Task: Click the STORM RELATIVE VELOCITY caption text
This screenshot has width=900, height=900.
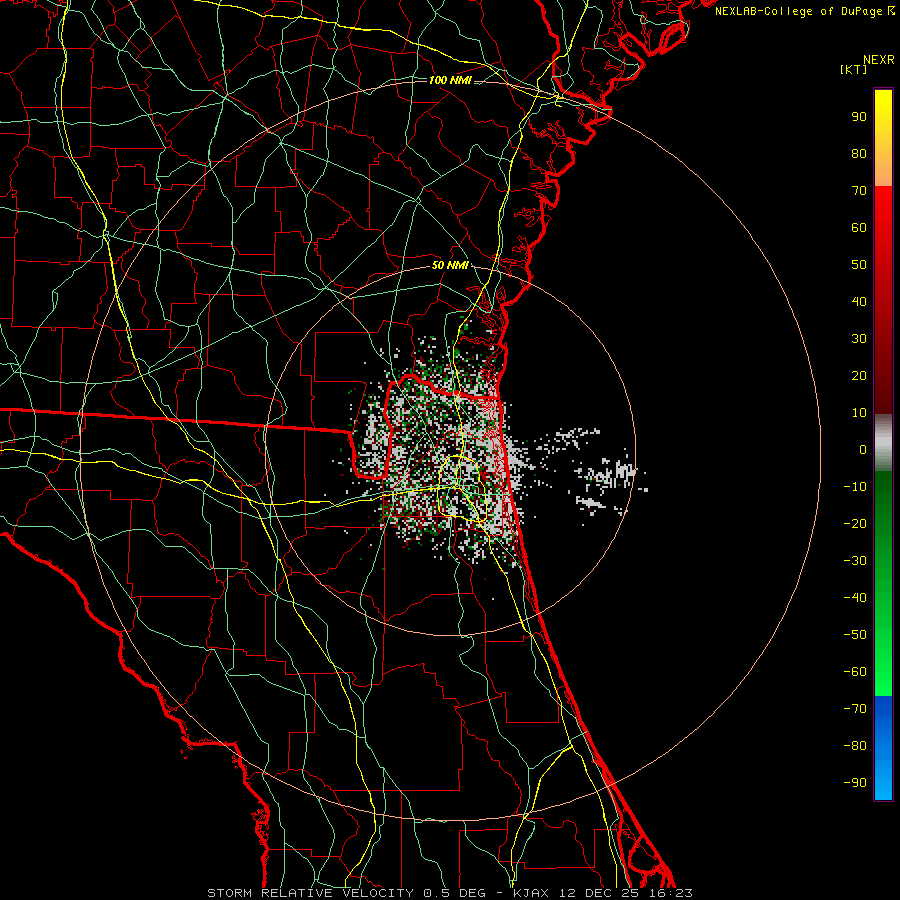Action: 310,893
